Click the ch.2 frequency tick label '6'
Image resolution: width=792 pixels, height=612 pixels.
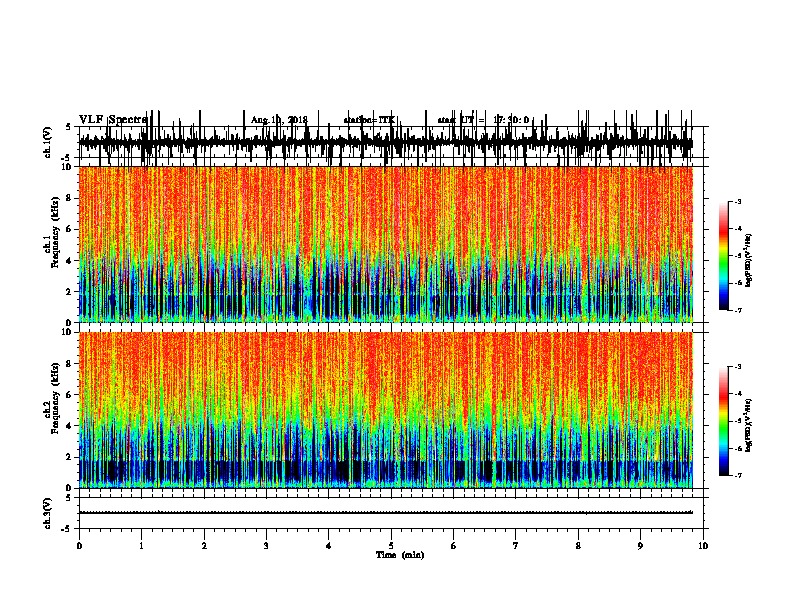[70, 395]
